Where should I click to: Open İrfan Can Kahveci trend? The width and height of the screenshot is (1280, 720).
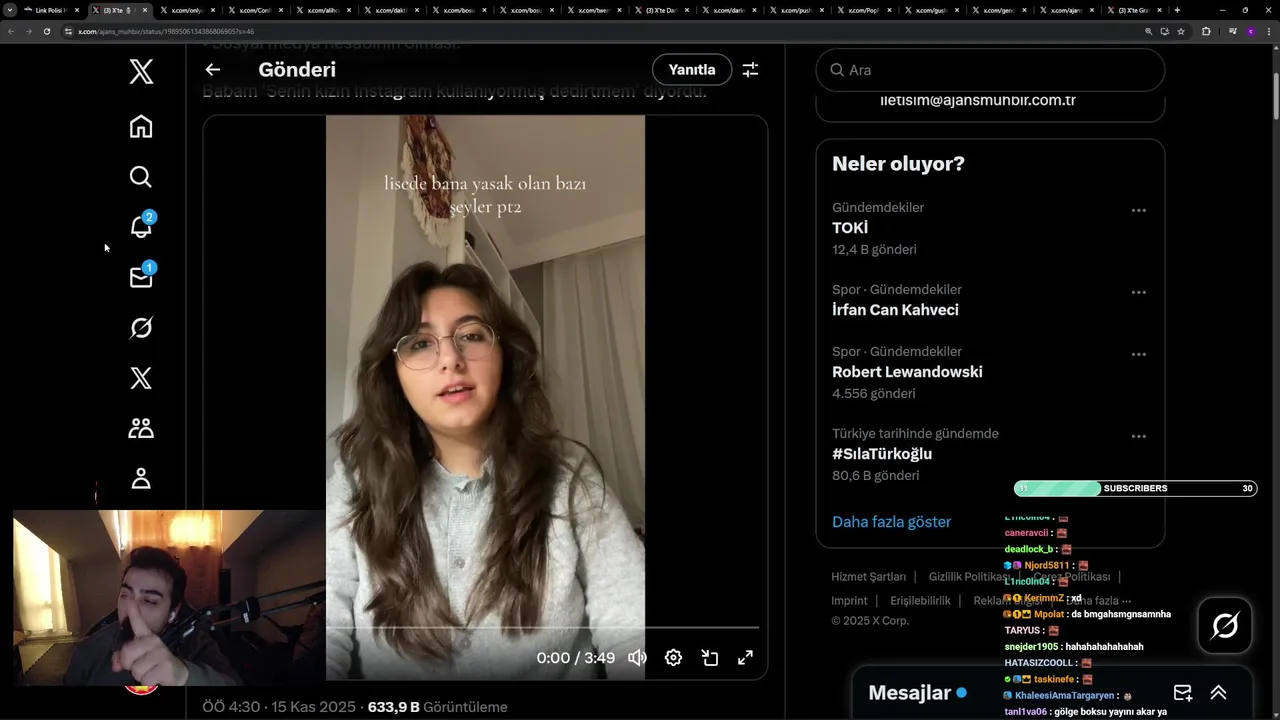click(x=895, y=310)
